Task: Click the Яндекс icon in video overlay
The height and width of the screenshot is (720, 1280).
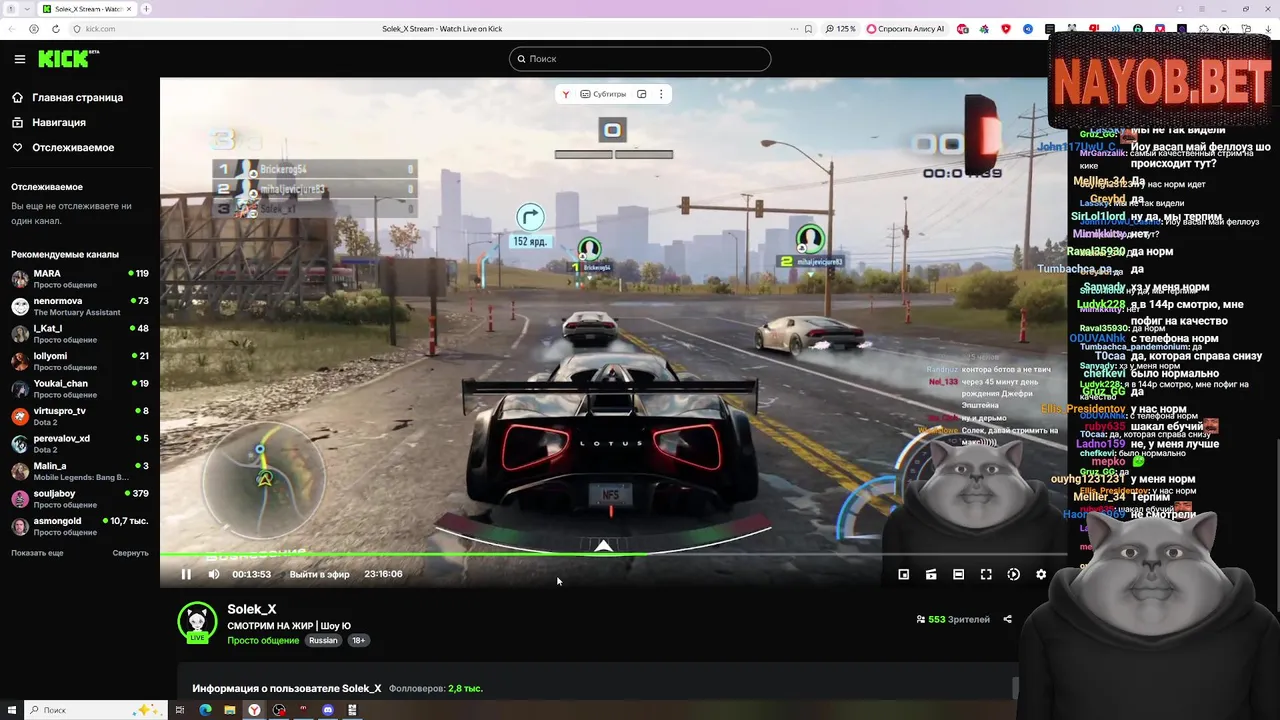Action: click(566, 94)
